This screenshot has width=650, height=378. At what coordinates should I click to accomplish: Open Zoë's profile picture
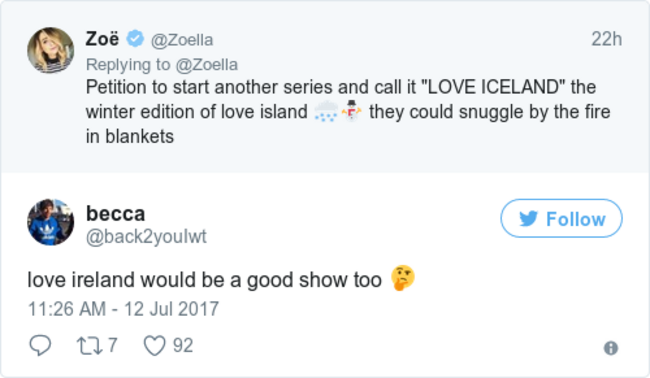(51, 51)
